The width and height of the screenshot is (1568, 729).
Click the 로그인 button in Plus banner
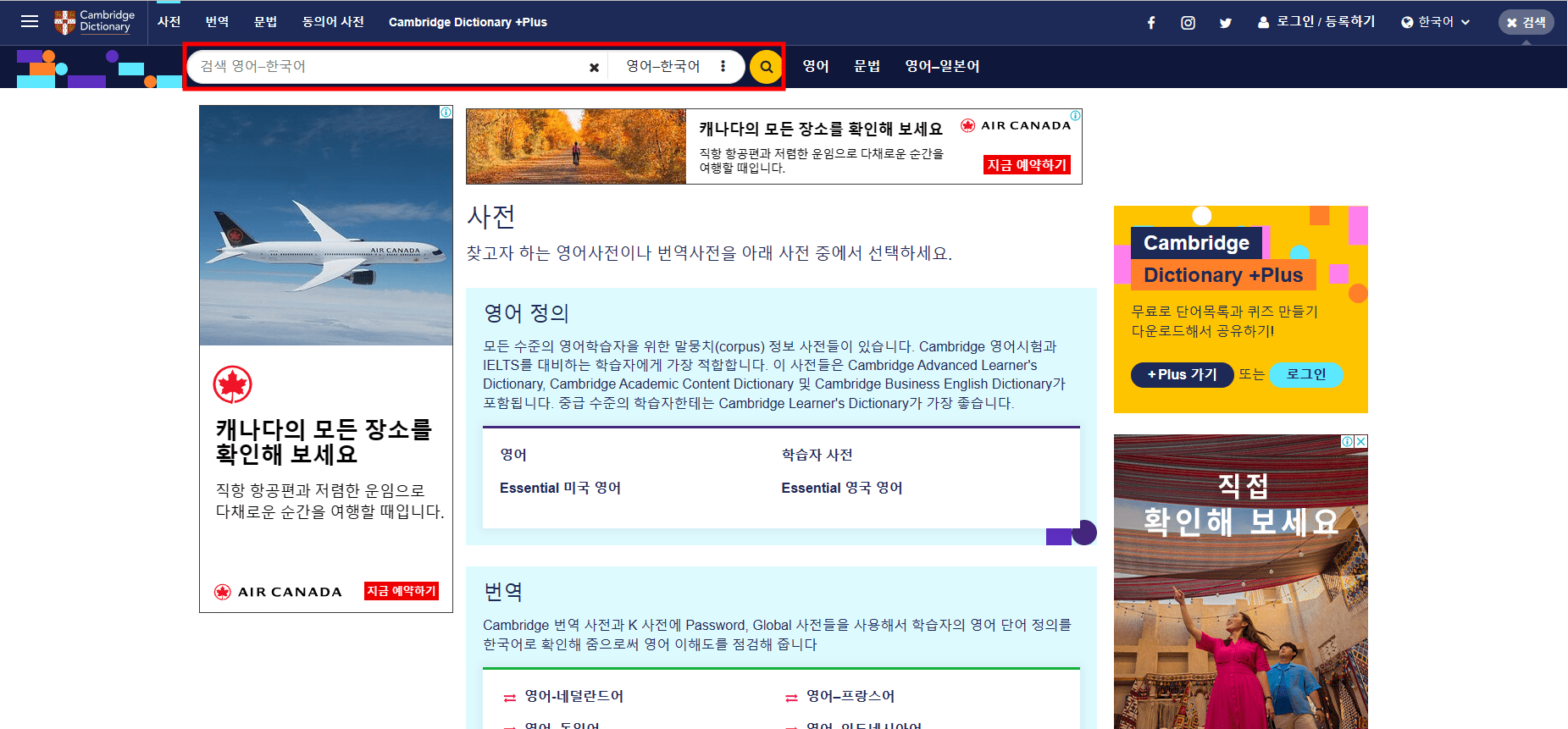tap(1305, 374)
